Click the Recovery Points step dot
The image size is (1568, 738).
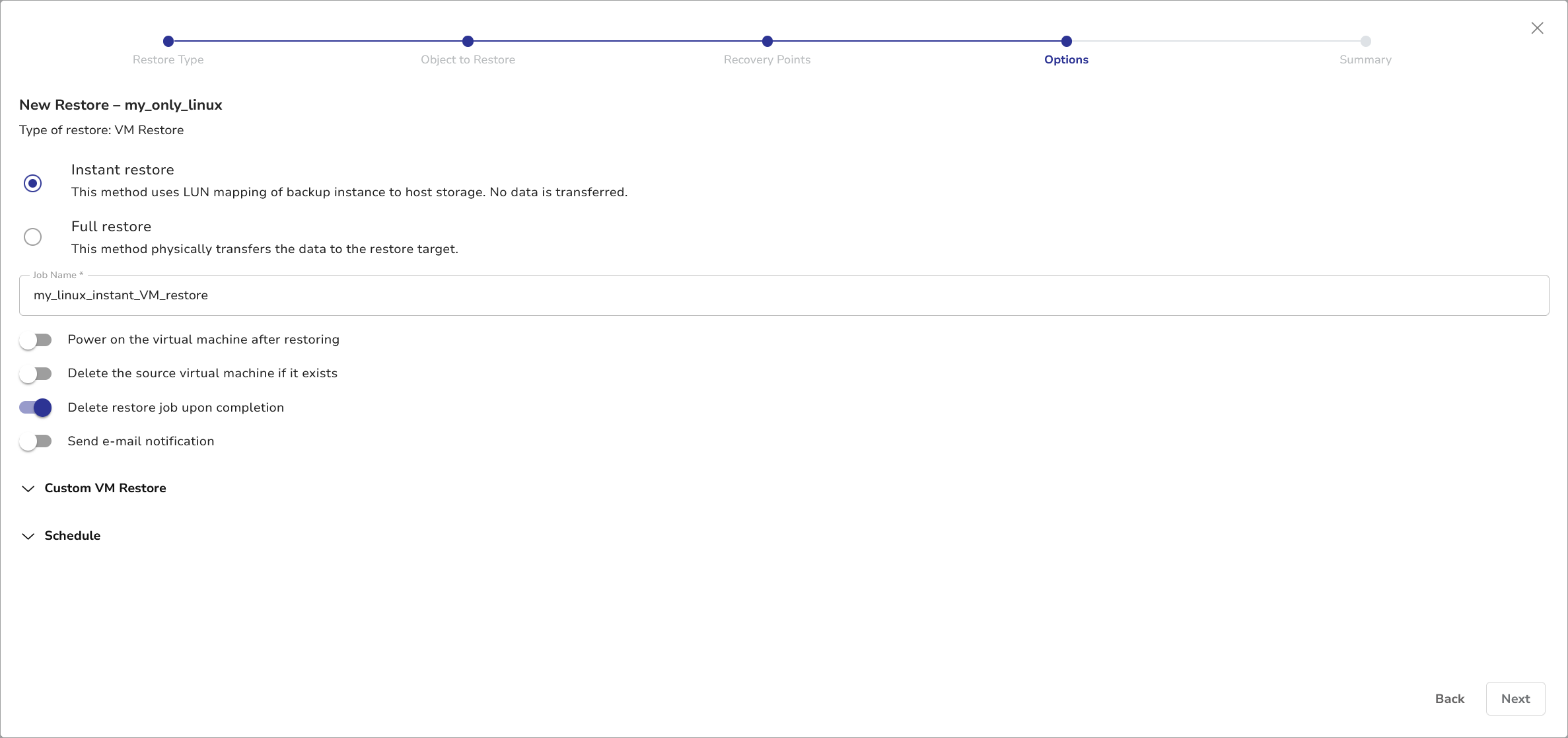tap(767, 41)
